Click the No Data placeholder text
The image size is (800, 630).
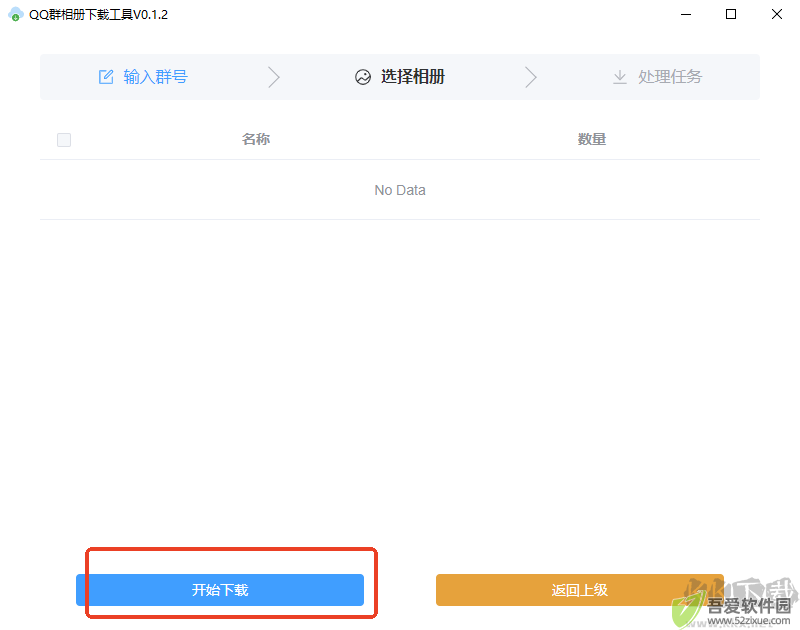click(400, 190)
